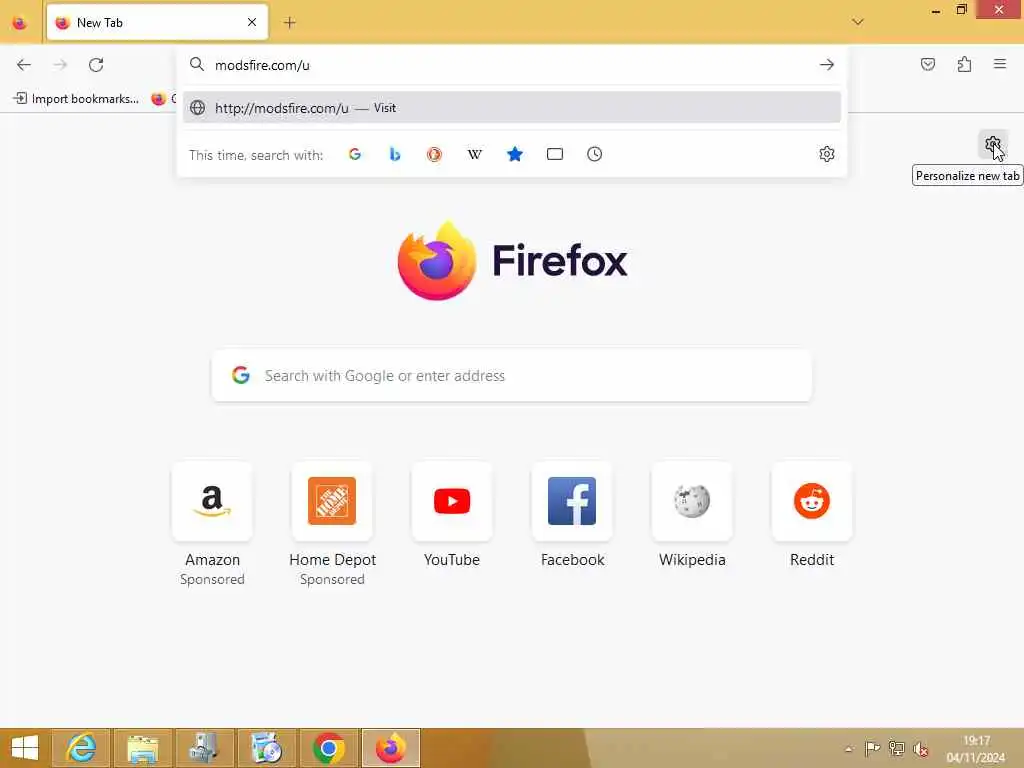The height and width of the screenshot is (768, 1024).
Task: Click network tray icon
Action: 897,749
